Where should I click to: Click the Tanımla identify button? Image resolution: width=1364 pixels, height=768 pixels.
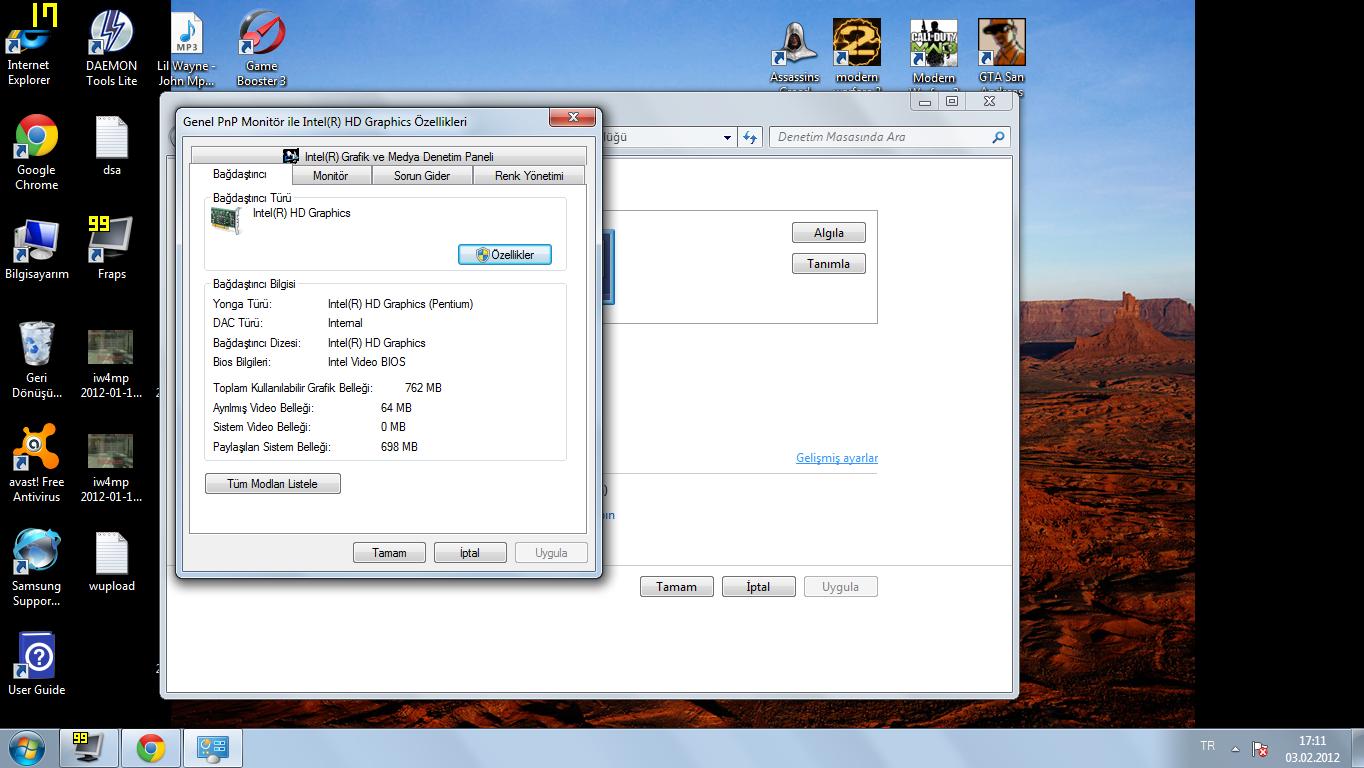tap(829, 264)
